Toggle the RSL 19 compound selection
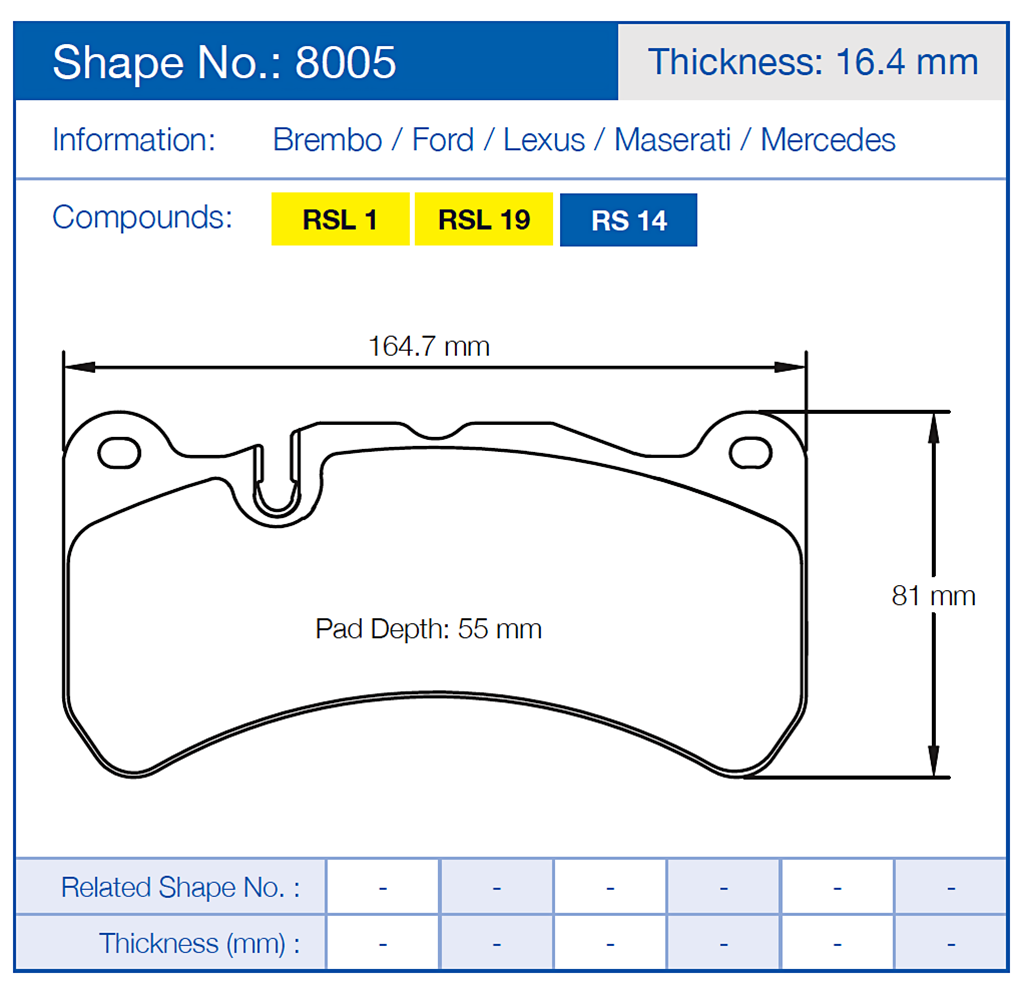The image size is (1024, 988). pyautogui.click(x=484, y=219)
